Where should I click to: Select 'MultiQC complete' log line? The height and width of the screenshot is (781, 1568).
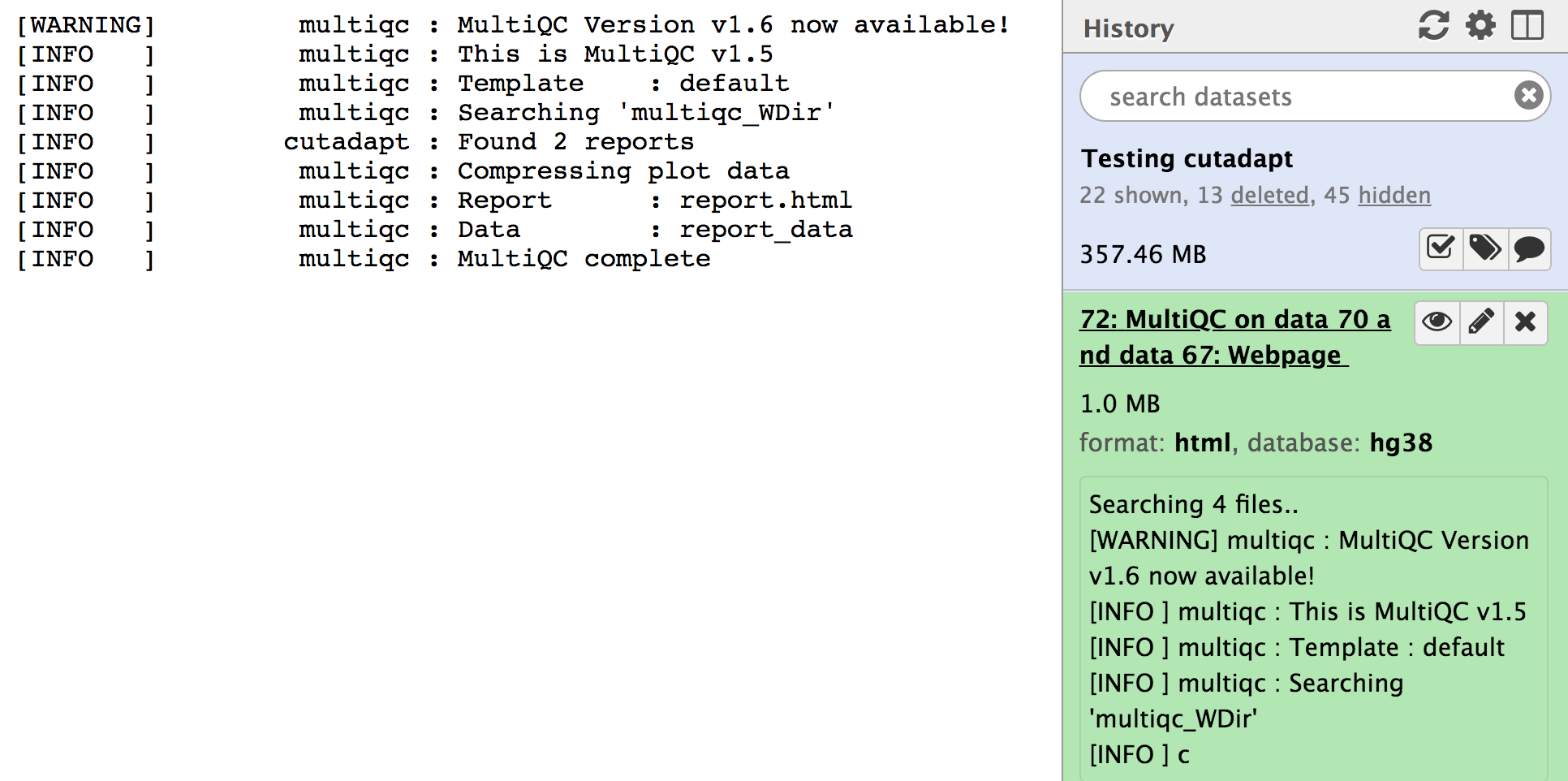coord(584,259)
